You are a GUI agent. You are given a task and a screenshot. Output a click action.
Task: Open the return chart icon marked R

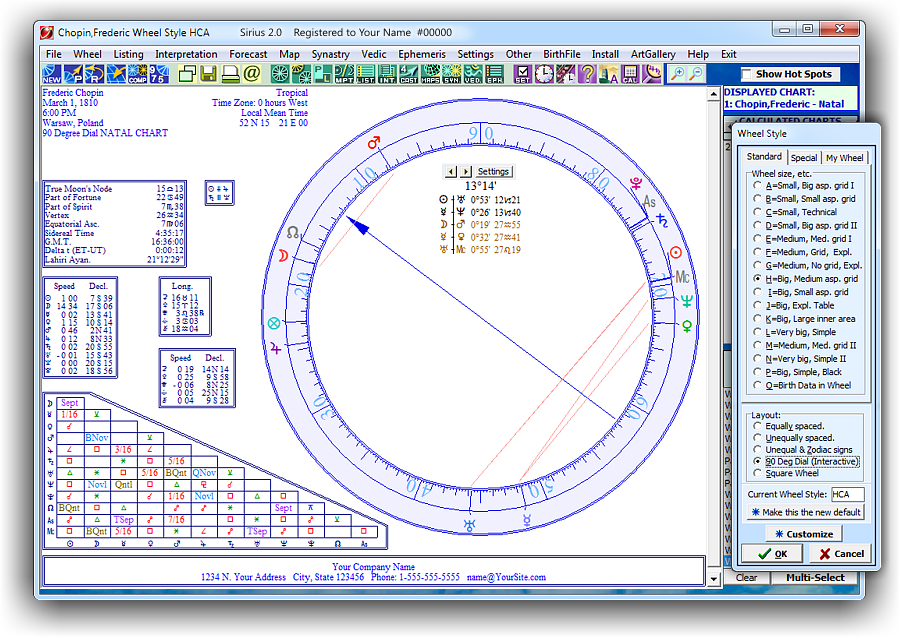tap(94, 74)
